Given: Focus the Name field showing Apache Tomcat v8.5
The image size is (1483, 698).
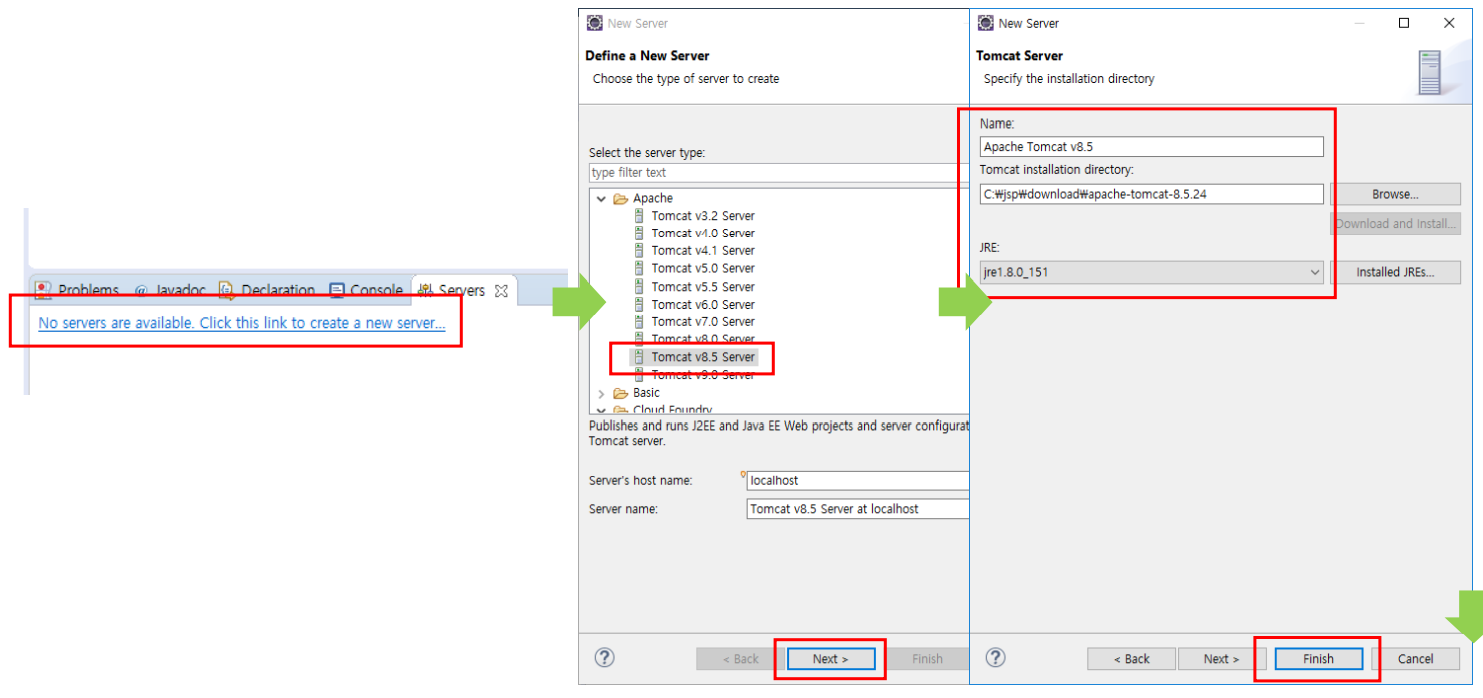Looking at the screenshot, I should click(1152, 147).
